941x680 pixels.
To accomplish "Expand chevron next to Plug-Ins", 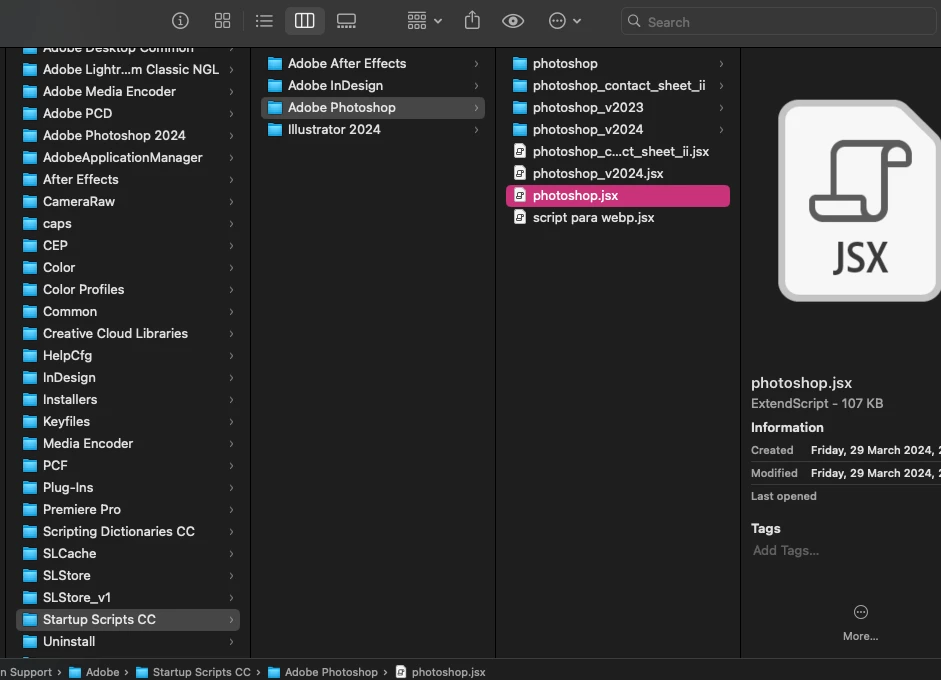I will 231,488.
